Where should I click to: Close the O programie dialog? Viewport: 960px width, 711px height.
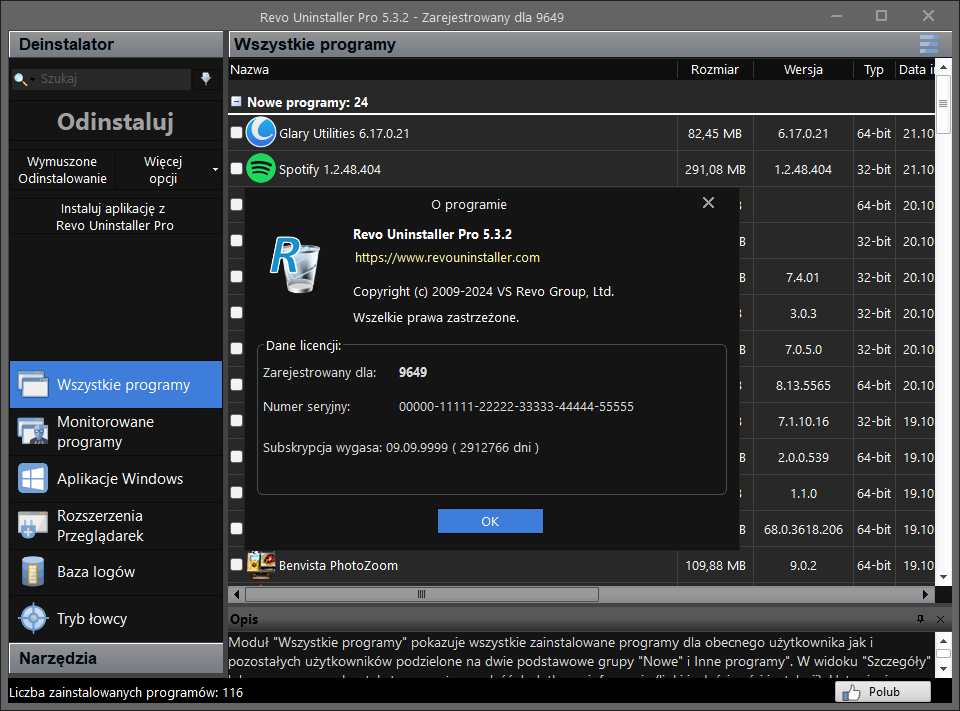point(708,203)
